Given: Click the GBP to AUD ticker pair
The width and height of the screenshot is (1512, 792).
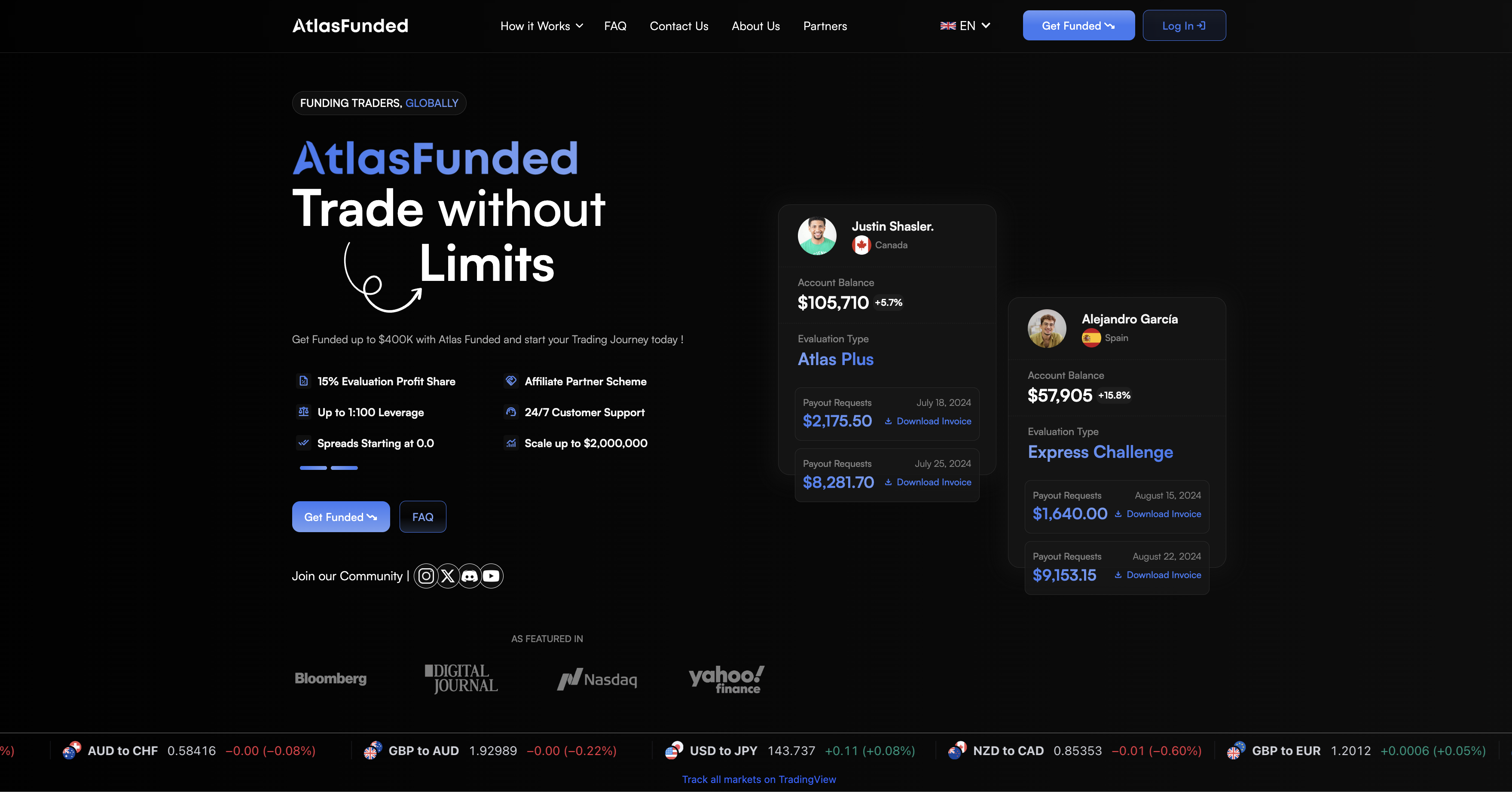Looking at the screenshot, I should pos(424,751).
